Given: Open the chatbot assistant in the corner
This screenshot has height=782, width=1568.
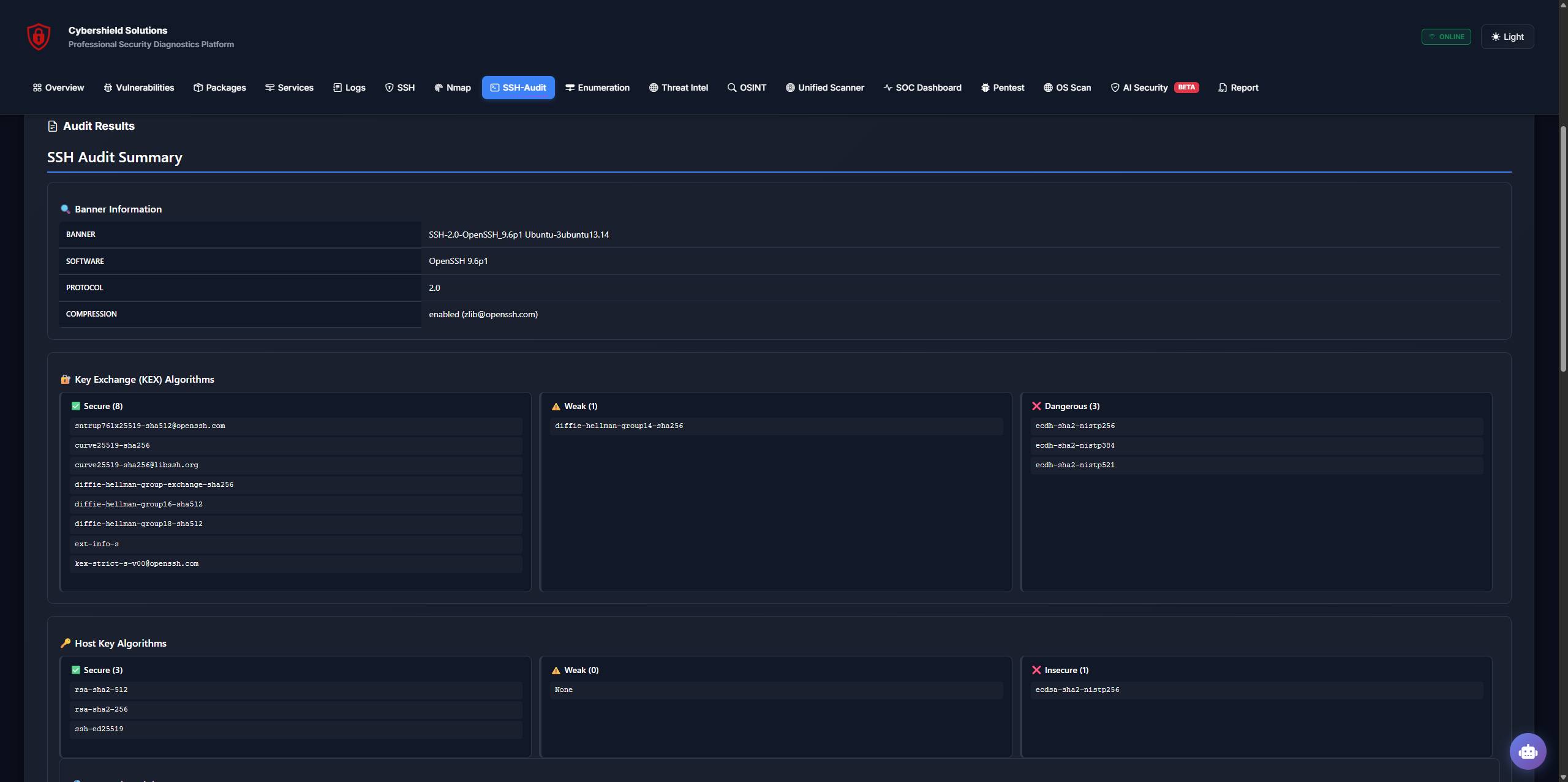Looking at the screenshot, I should coord(1528,751).
